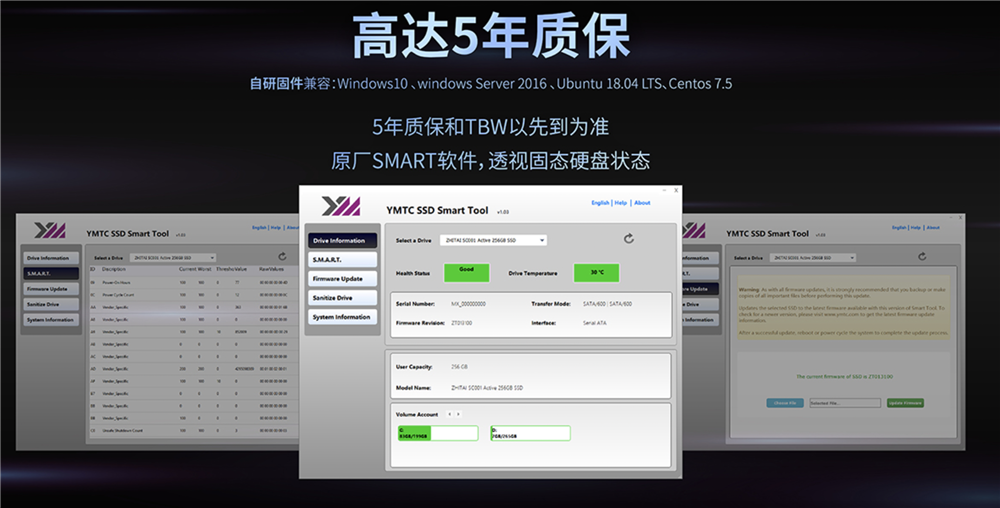Click the User Capacity value 256 GB

459,367
